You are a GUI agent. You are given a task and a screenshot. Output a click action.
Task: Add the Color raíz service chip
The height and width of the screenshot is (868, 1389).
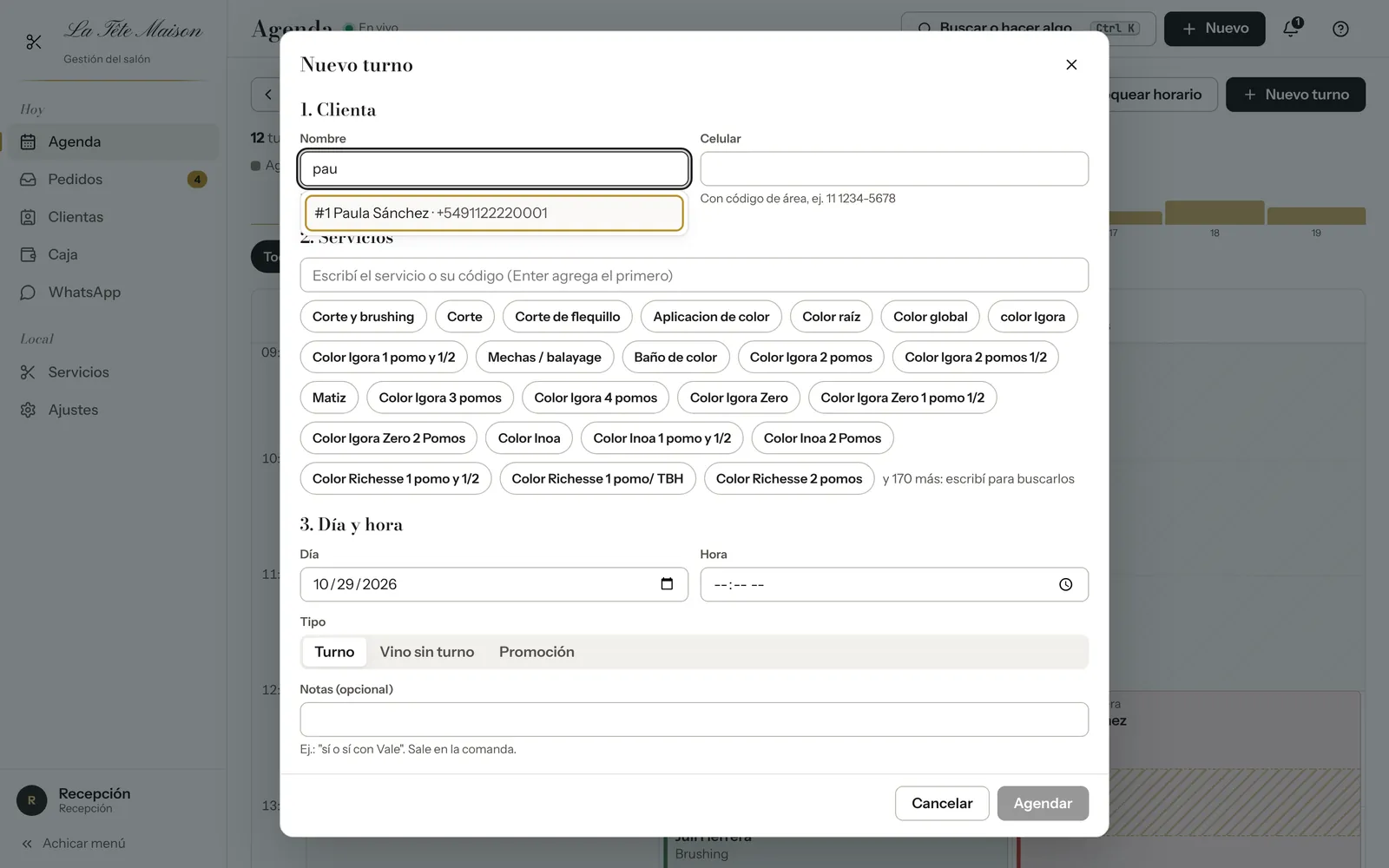pos(832,317)
